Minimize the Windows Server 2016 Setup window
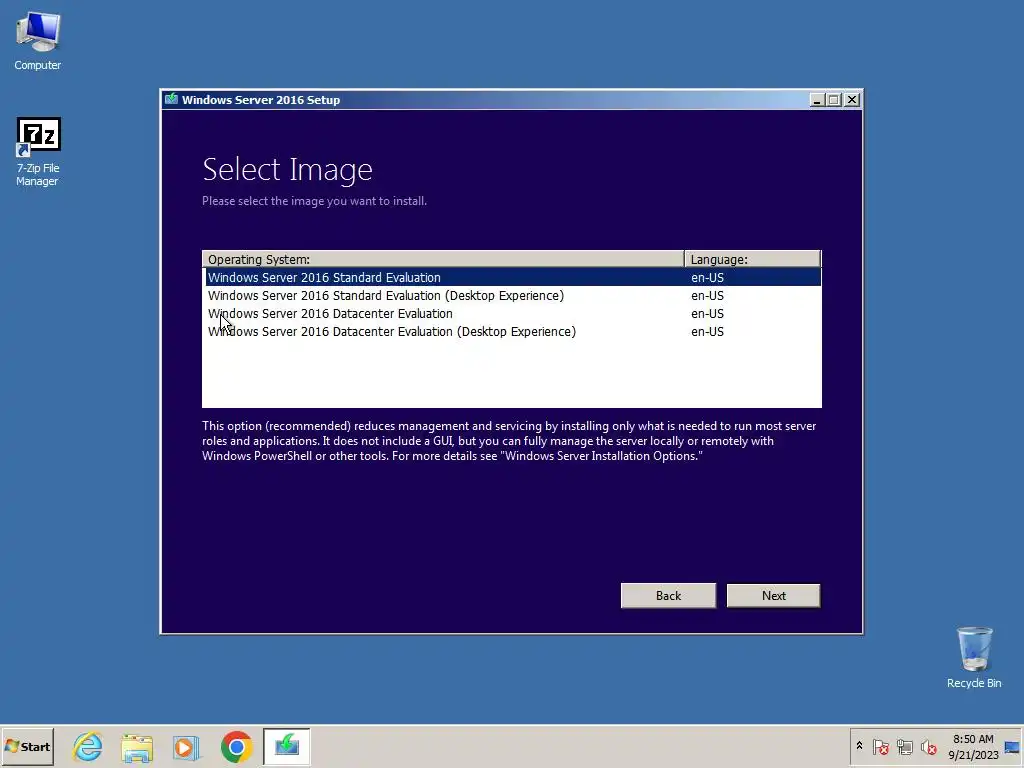This screenshot has height=768, width=1024. pyautogui.click(x=817, y=99)
